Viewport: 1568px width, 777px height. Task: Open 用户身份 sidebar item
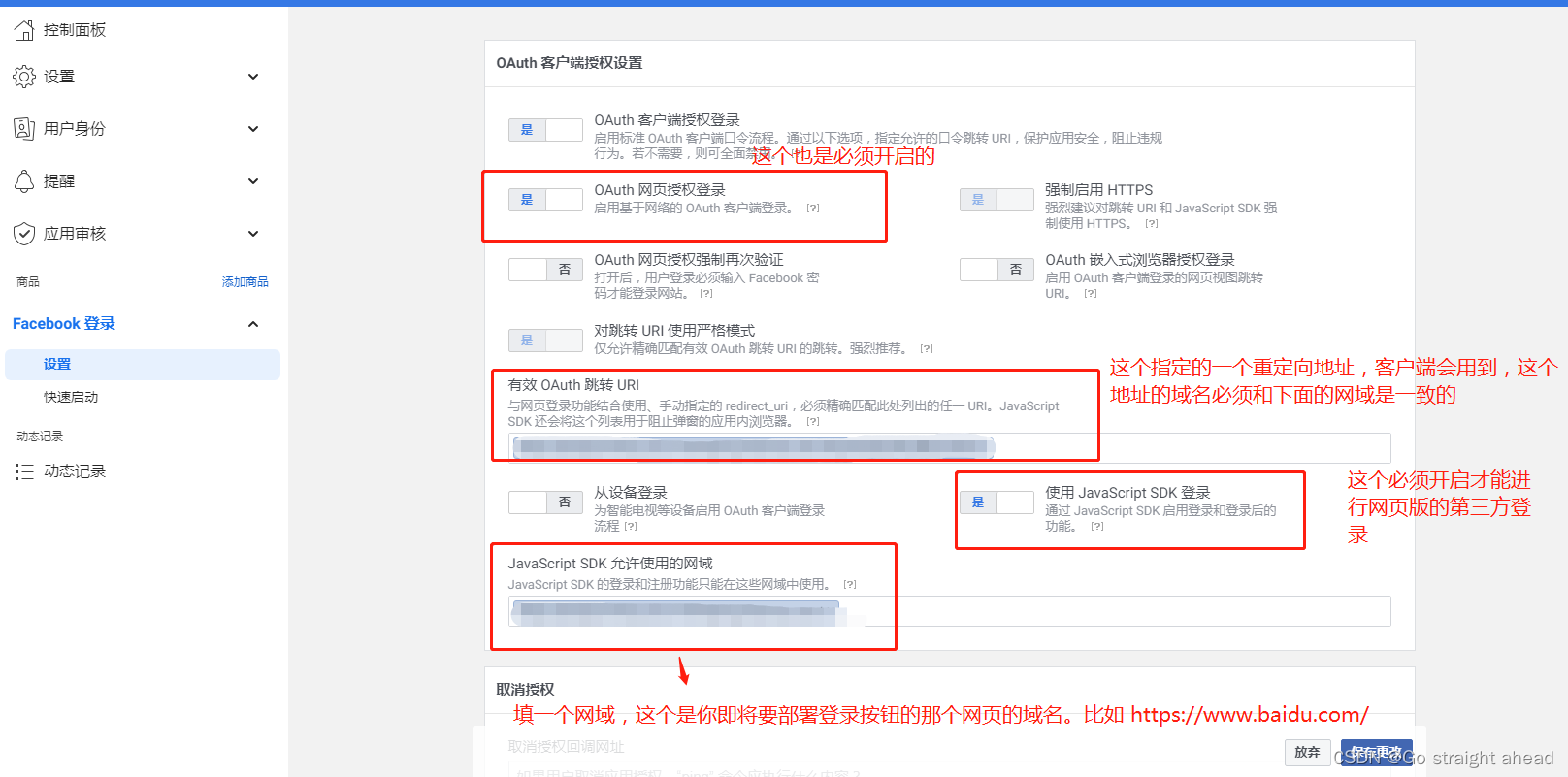pyautogui.click(x=75, y=129)
